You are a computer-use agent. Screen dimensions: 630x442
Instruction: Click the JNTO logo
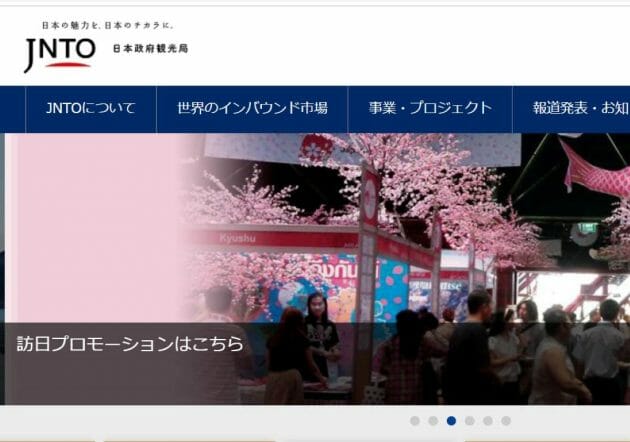(59, 52)
